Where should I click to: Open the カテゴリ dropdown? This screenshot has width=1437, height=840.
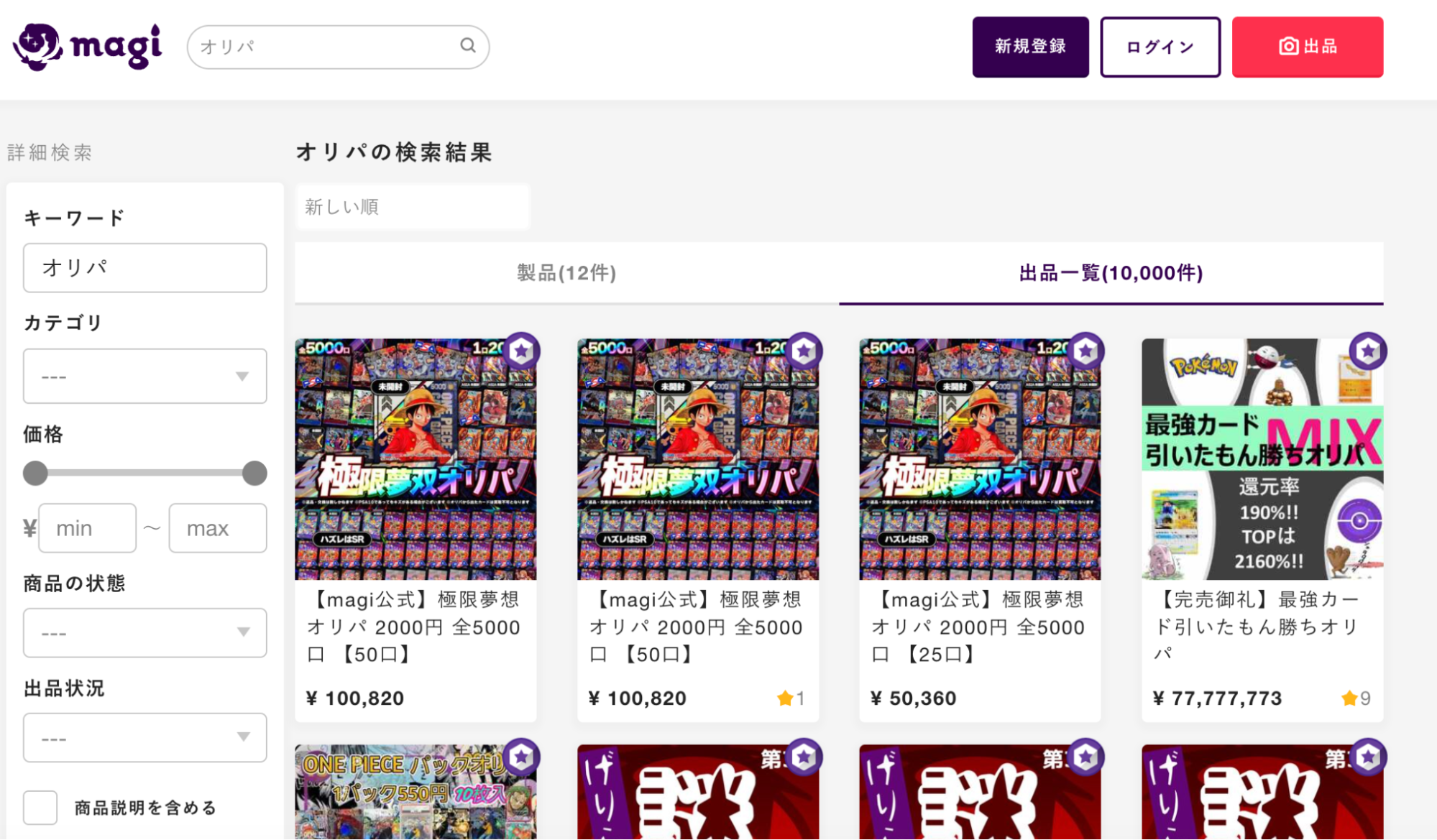click(145, 377)
